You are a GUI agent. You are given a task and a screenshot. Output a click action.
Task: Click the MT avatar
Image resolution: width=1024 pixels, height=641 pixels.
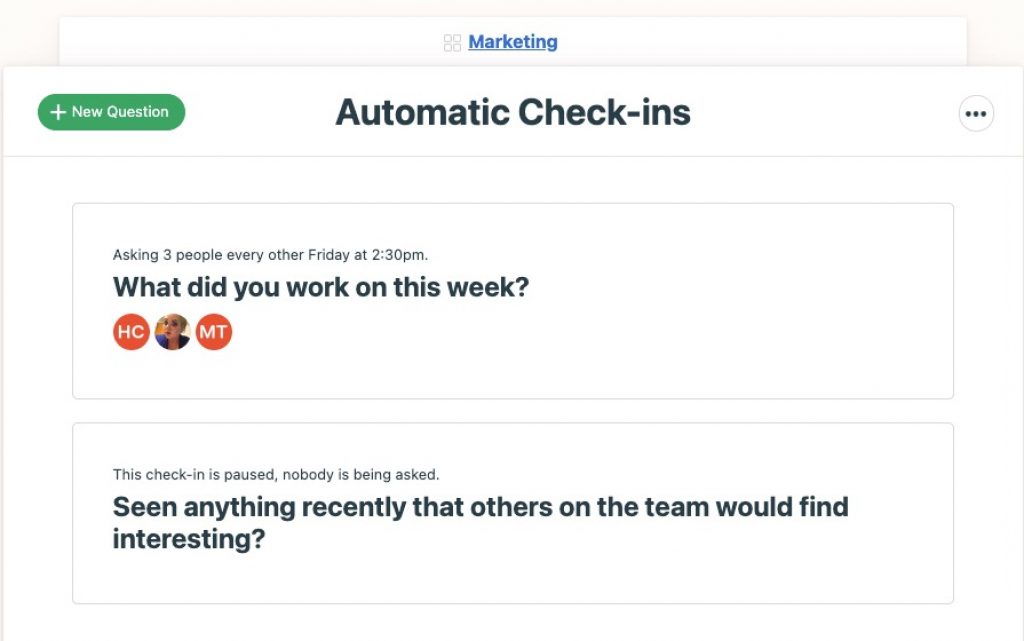[x=214, y=332]
